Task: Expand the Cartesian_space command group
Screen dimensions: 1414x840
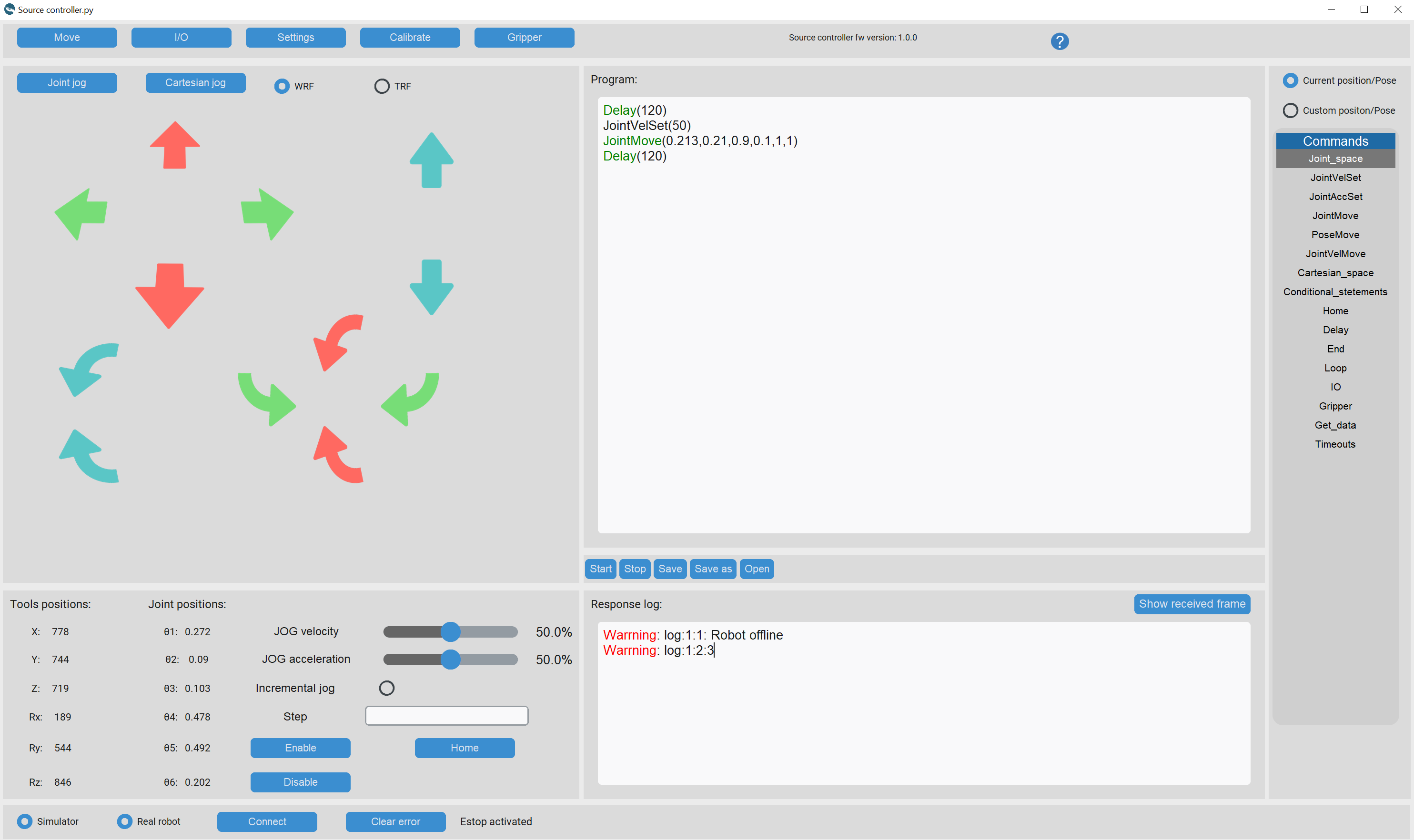Action: pyautogui.click(x=1335, y=273)
